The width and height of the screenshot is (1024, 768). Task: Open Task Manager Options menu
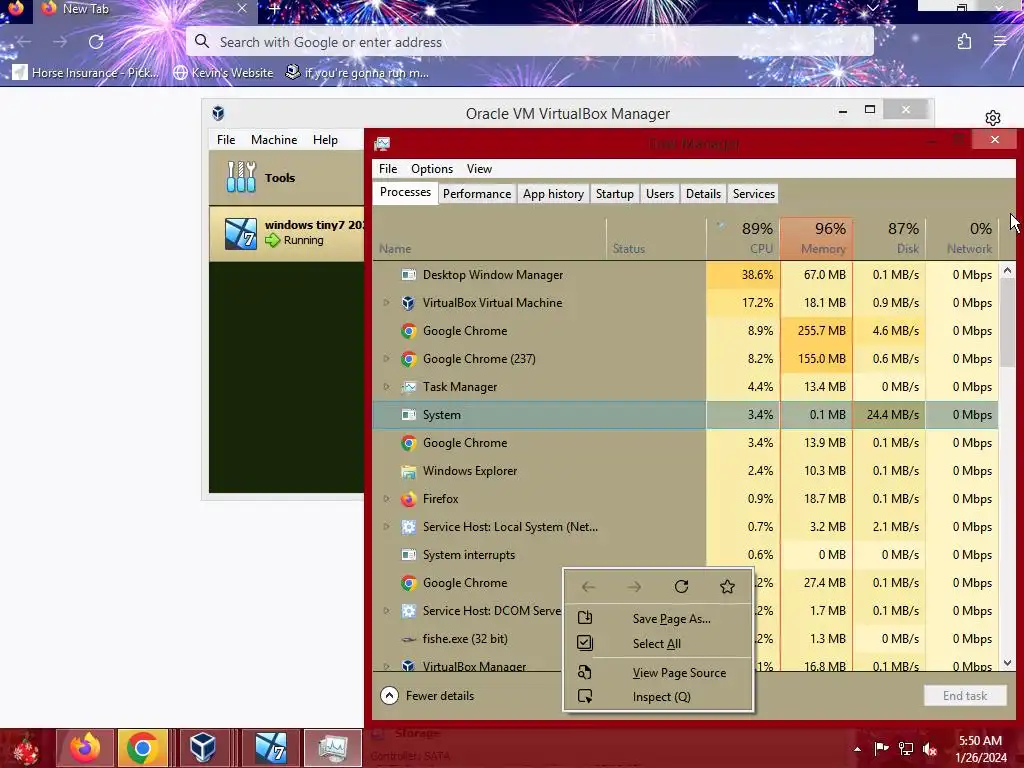coord(432,168)
